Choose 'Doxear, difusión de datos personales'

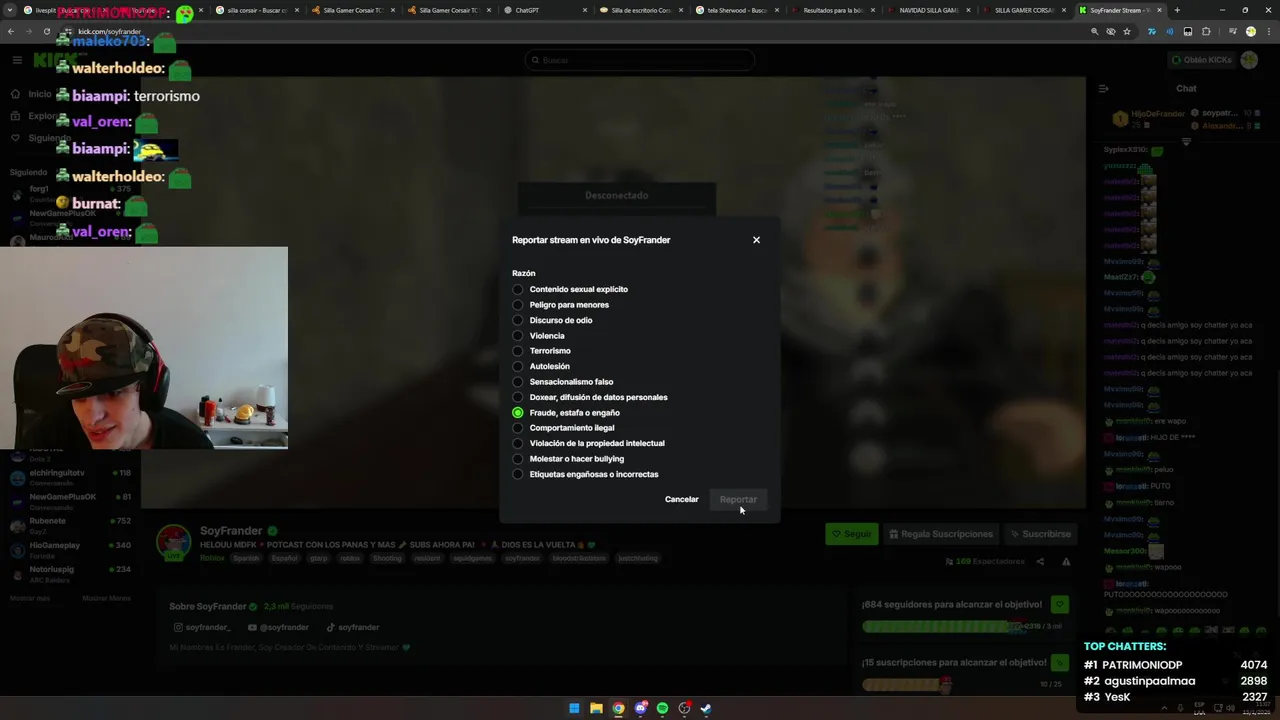click(x=591, y=397)
